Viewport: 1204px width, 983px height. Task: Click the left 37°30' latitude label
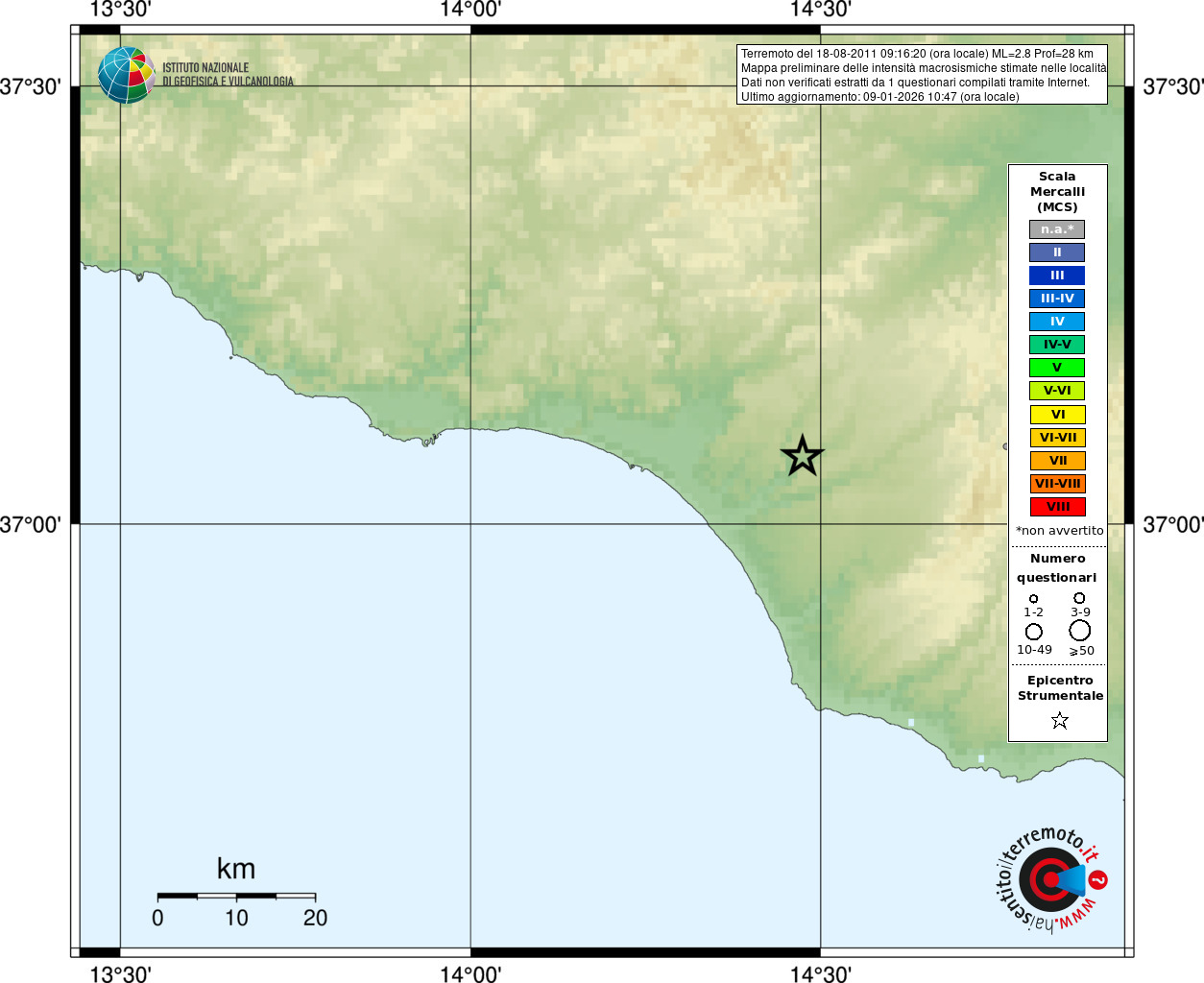31,86
